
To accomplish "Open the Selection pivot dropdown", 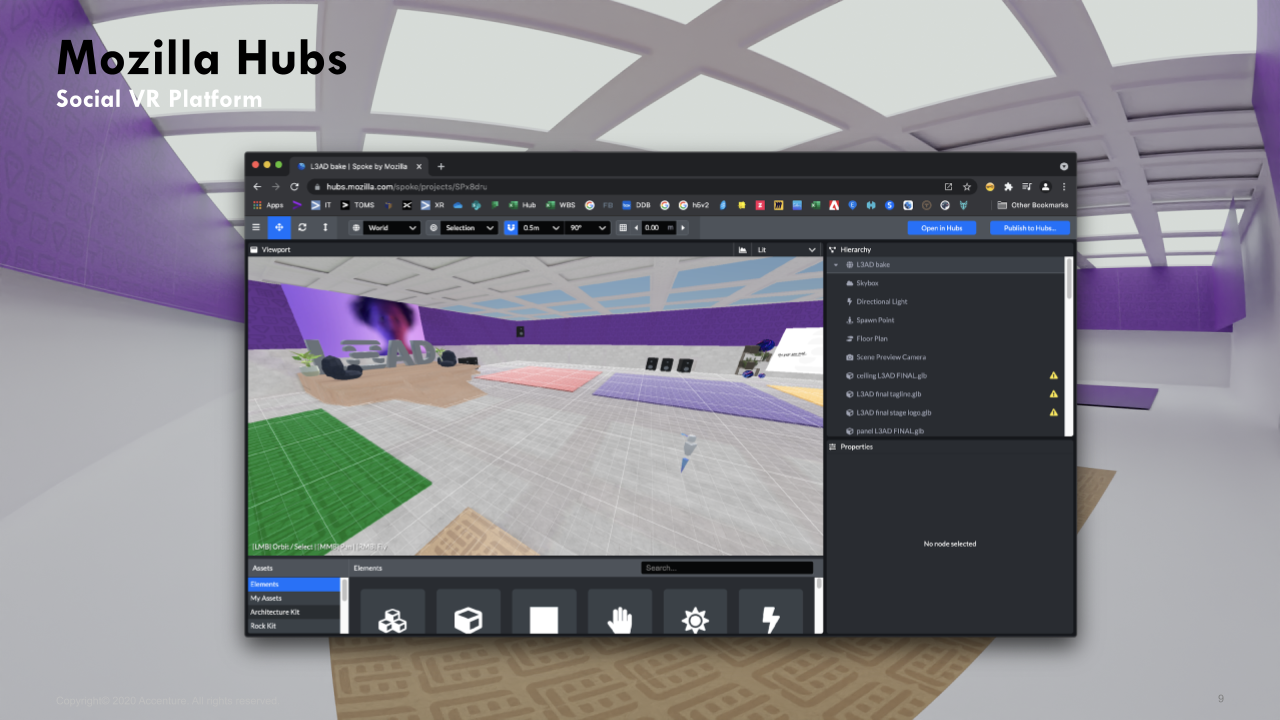I will coord(469,228).
